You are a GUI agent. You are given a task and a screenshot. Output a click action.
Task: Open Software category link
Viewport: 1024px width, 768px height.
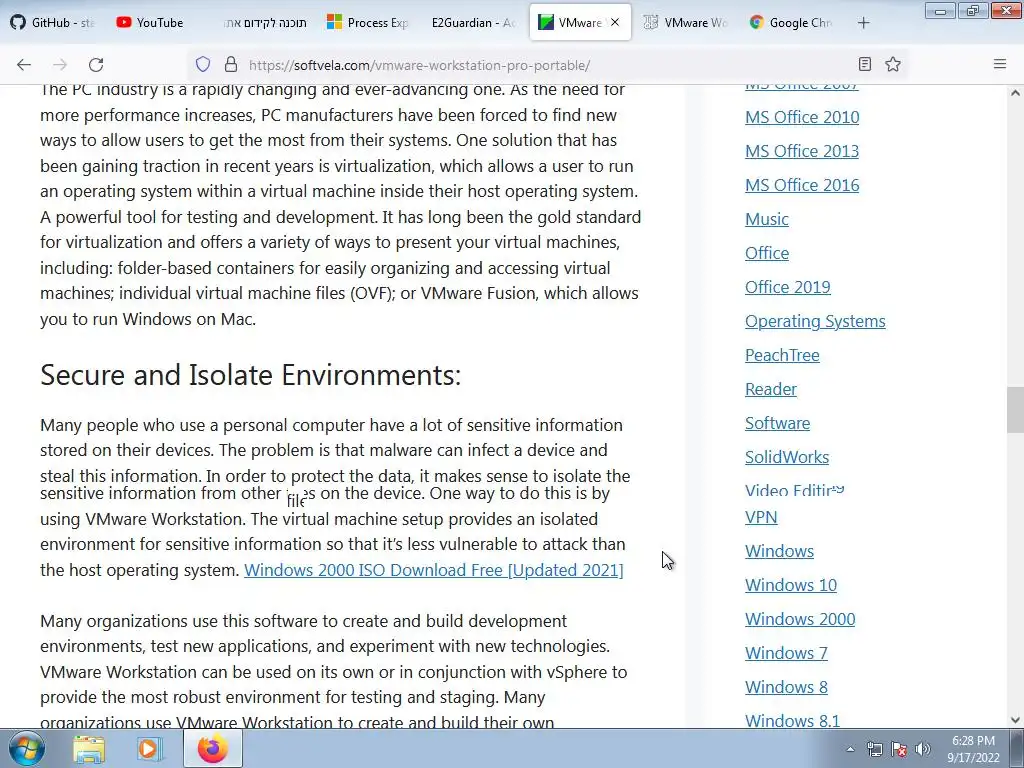(x=777, y=423)
